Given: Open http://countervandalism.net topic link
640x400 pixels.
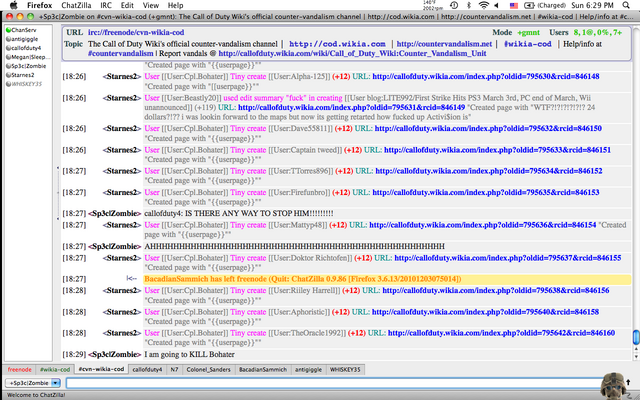Looking at the screenshot, I should pos(444,44).
